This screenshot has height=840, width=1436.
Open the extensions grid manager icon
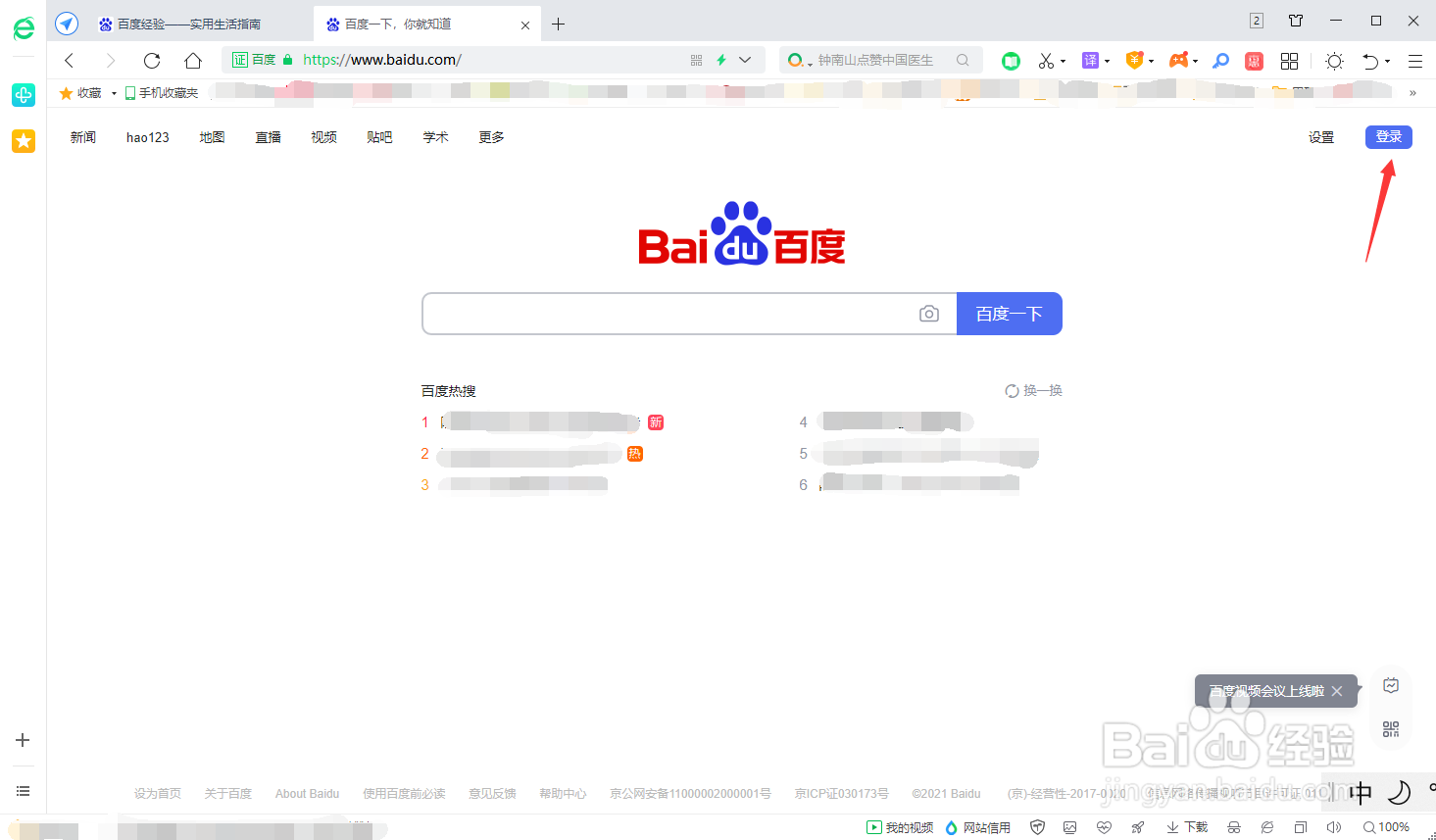(x=1290, y=61)
